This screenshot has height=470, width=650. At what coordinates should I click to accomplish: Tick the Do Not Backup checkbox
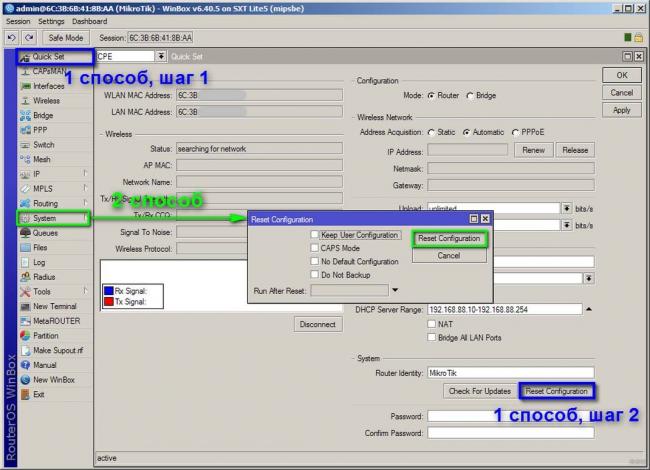315,274
